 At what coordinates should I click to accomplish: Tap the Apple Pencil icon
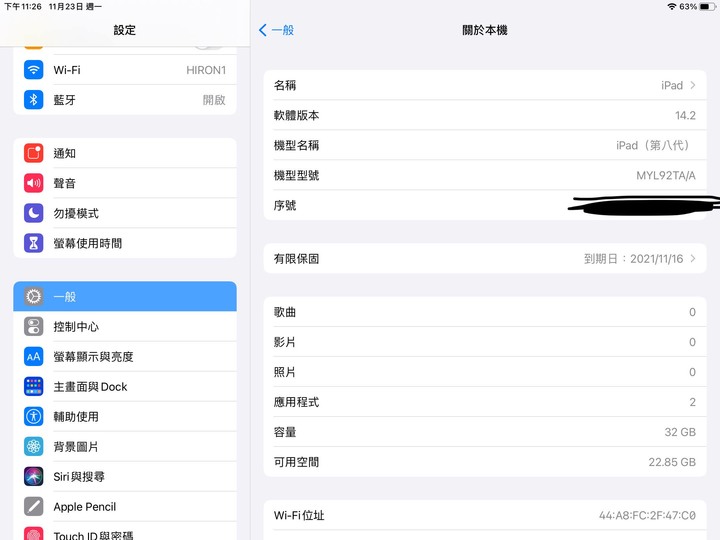pos(34,506)
